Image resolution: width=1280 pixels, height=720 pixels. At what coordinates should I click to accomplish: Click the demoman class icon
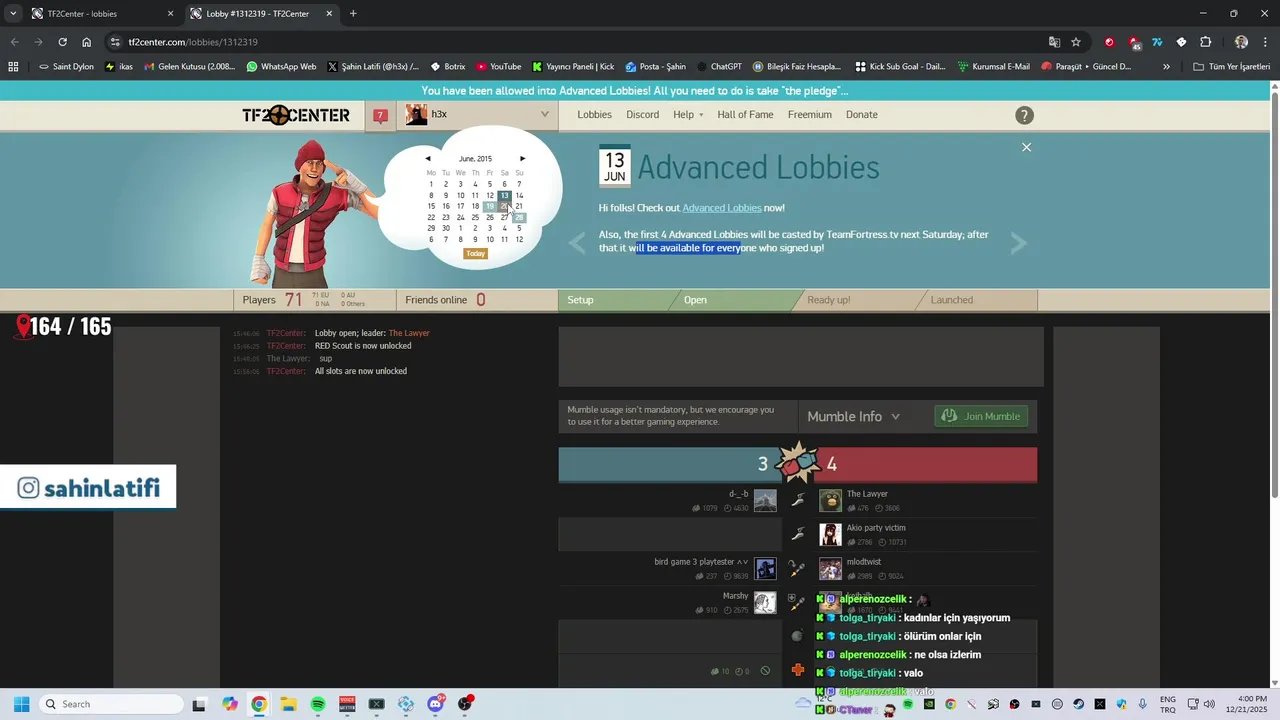pos(797,636)
